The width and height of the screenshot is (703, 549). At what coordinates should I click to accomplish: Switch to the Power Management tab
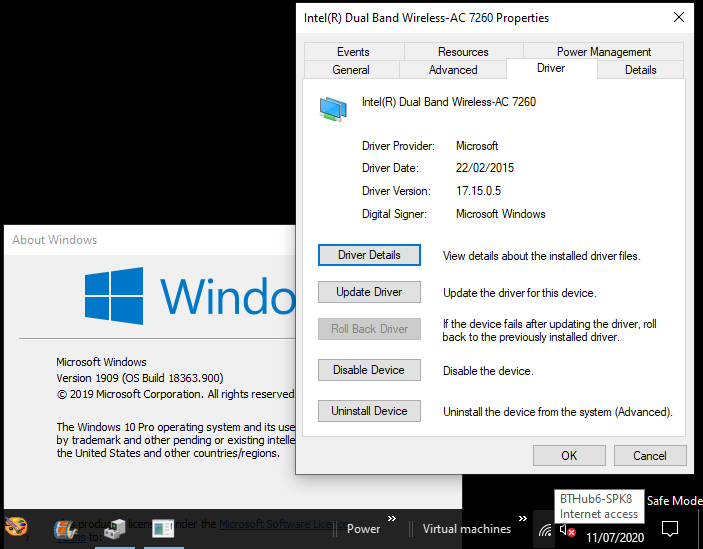tap(603, 52)
